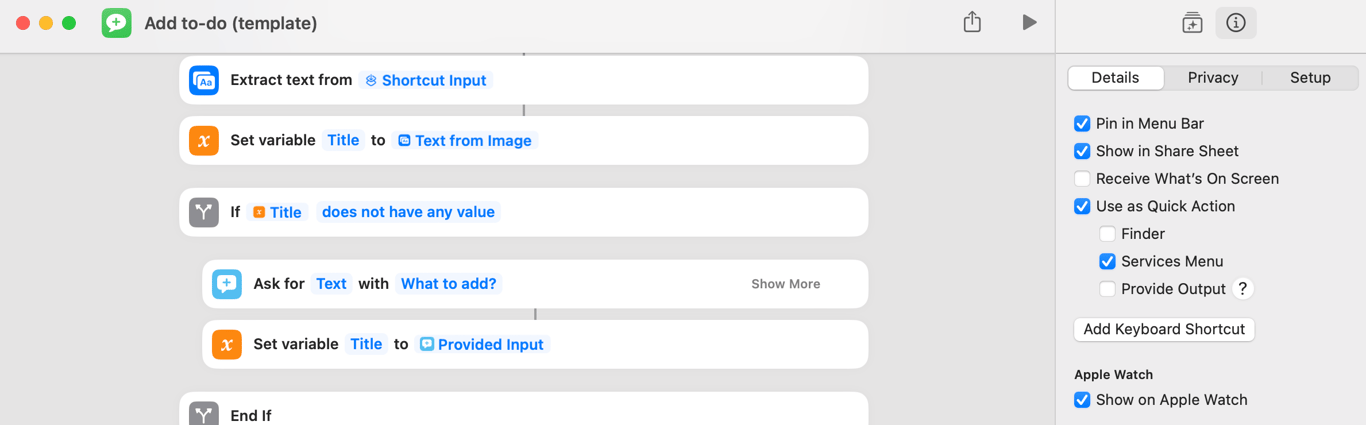Switch to the Privacy tab

pos(1213,78)
